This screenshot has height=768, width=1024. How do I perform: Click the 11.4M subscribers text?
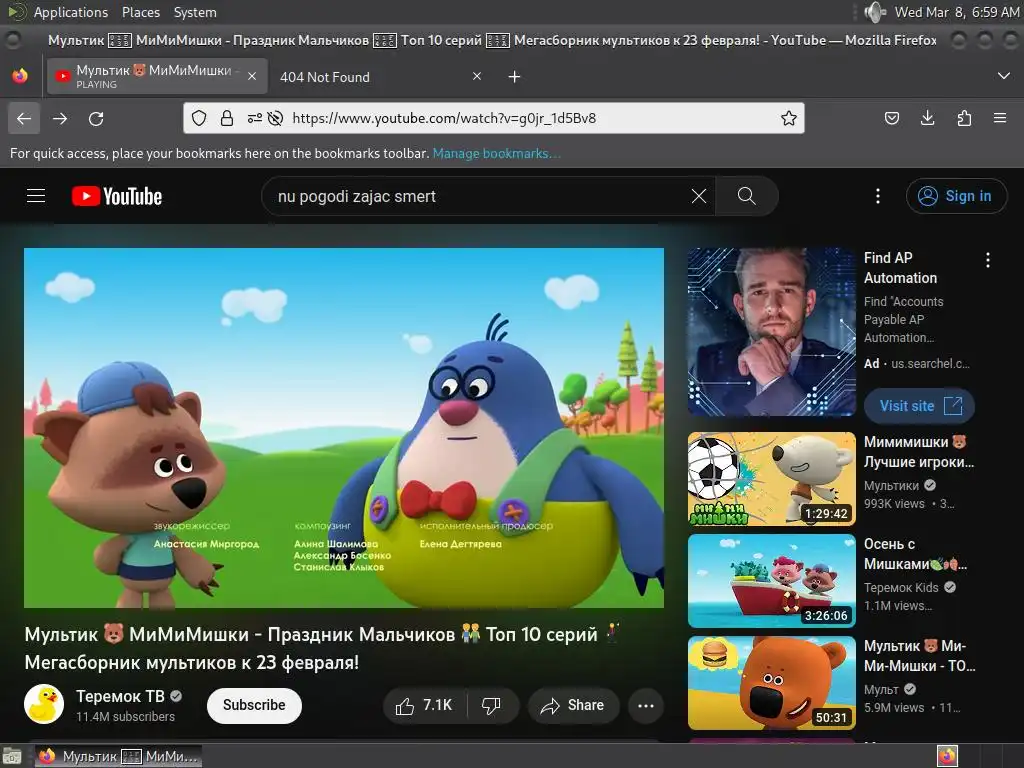point(125,716)
